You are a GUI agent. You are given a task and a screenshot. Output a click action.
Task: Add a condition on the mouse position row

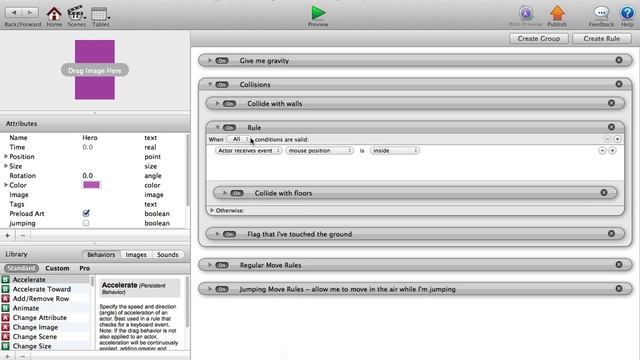click(x=612, y=151)
